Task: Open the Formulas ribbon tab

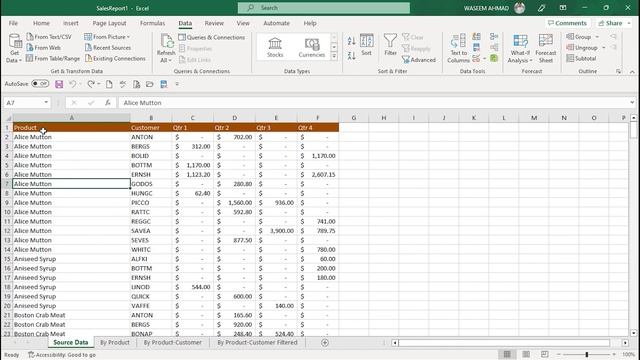Action: coord(152,23)
